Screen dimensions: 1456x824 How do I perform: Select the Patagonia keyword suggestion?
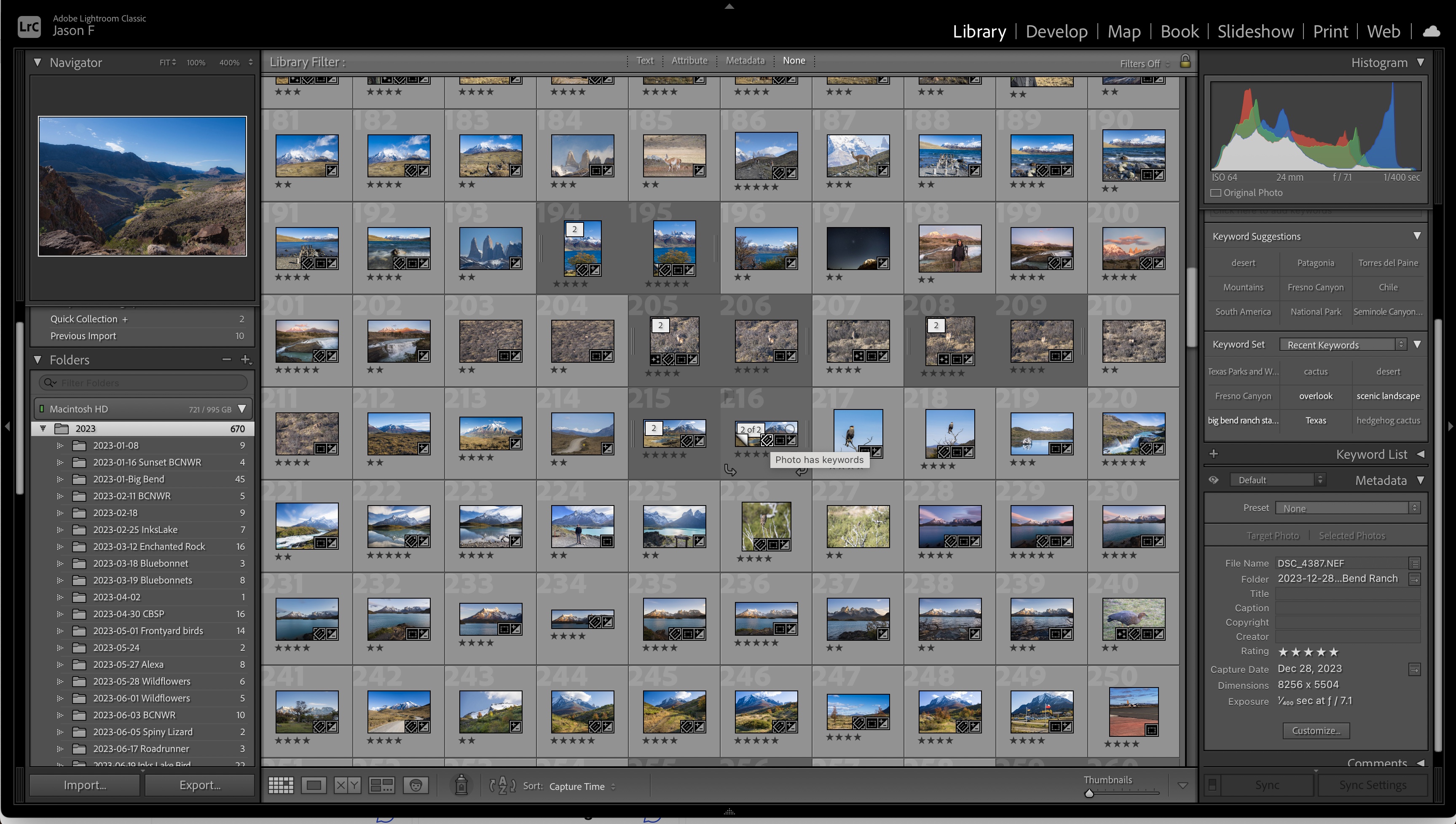pos(1316,263)
